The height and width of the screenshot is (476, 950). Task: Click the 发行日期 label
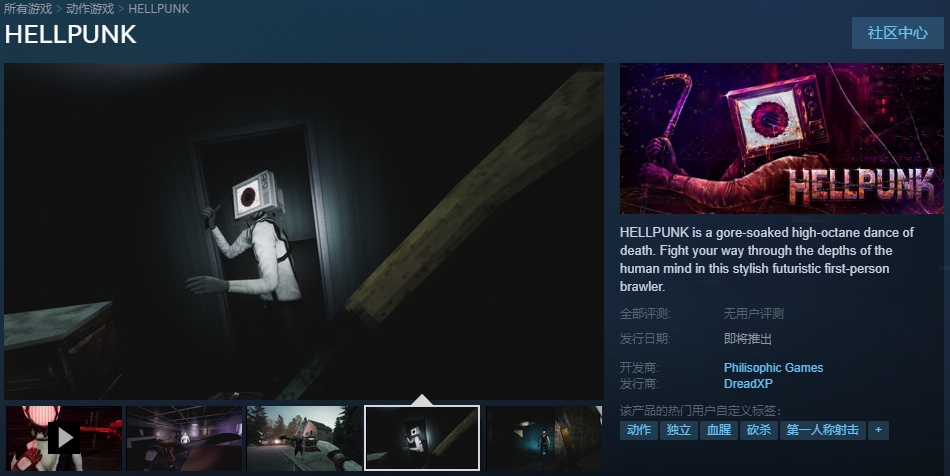(x=645, y=339)
